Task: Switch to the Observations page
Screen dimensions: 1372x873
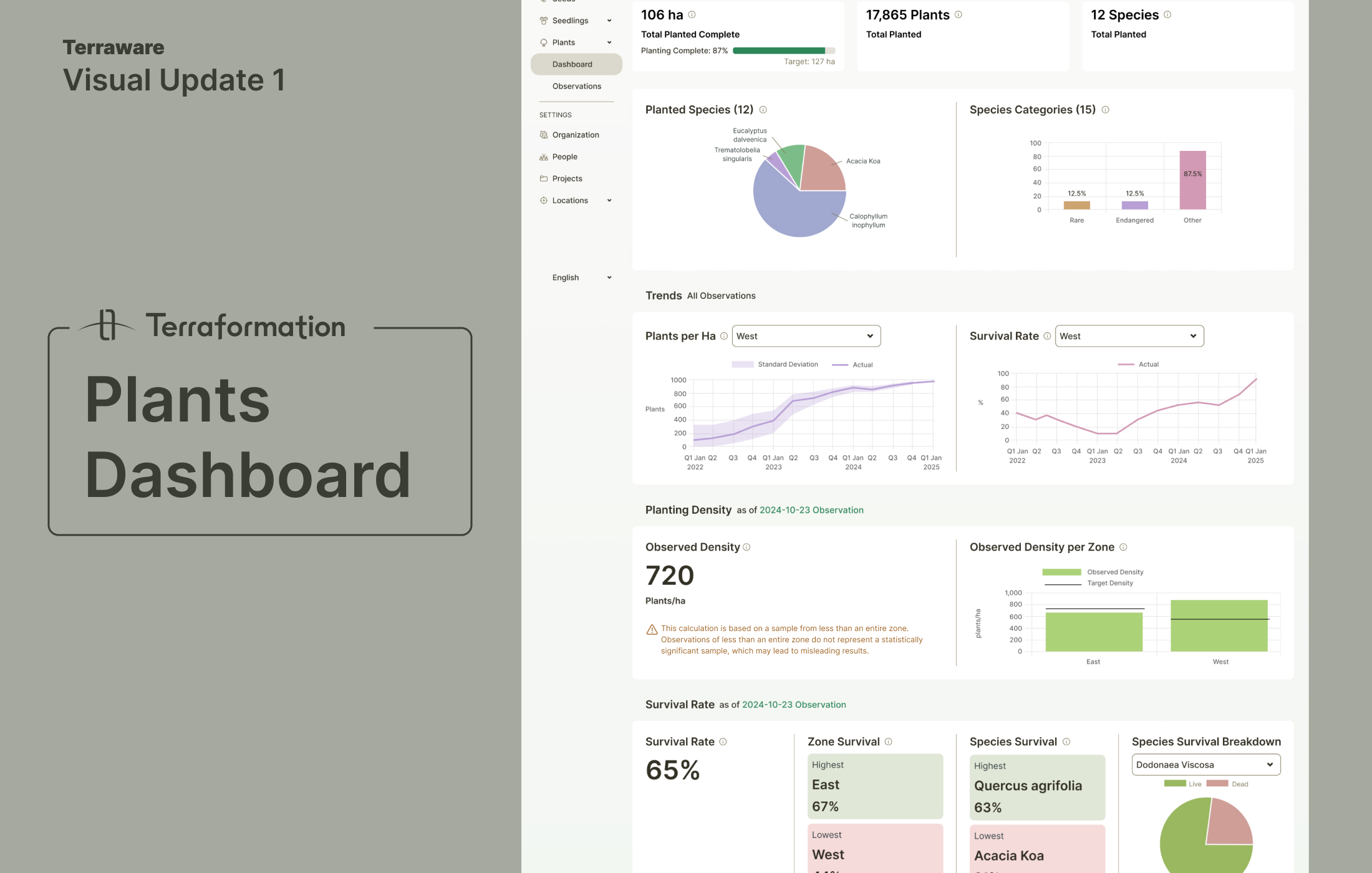Action: click(x=576, y=86)
